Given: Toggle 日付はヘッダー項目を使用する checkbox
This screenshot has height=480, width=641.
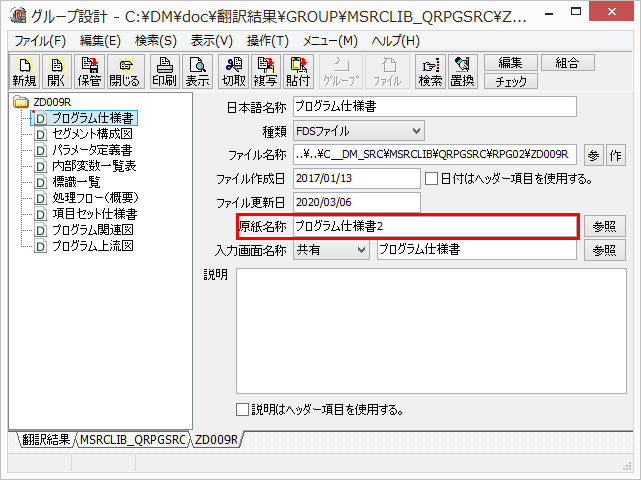Looking at the screenshot, I should [431, 179].
